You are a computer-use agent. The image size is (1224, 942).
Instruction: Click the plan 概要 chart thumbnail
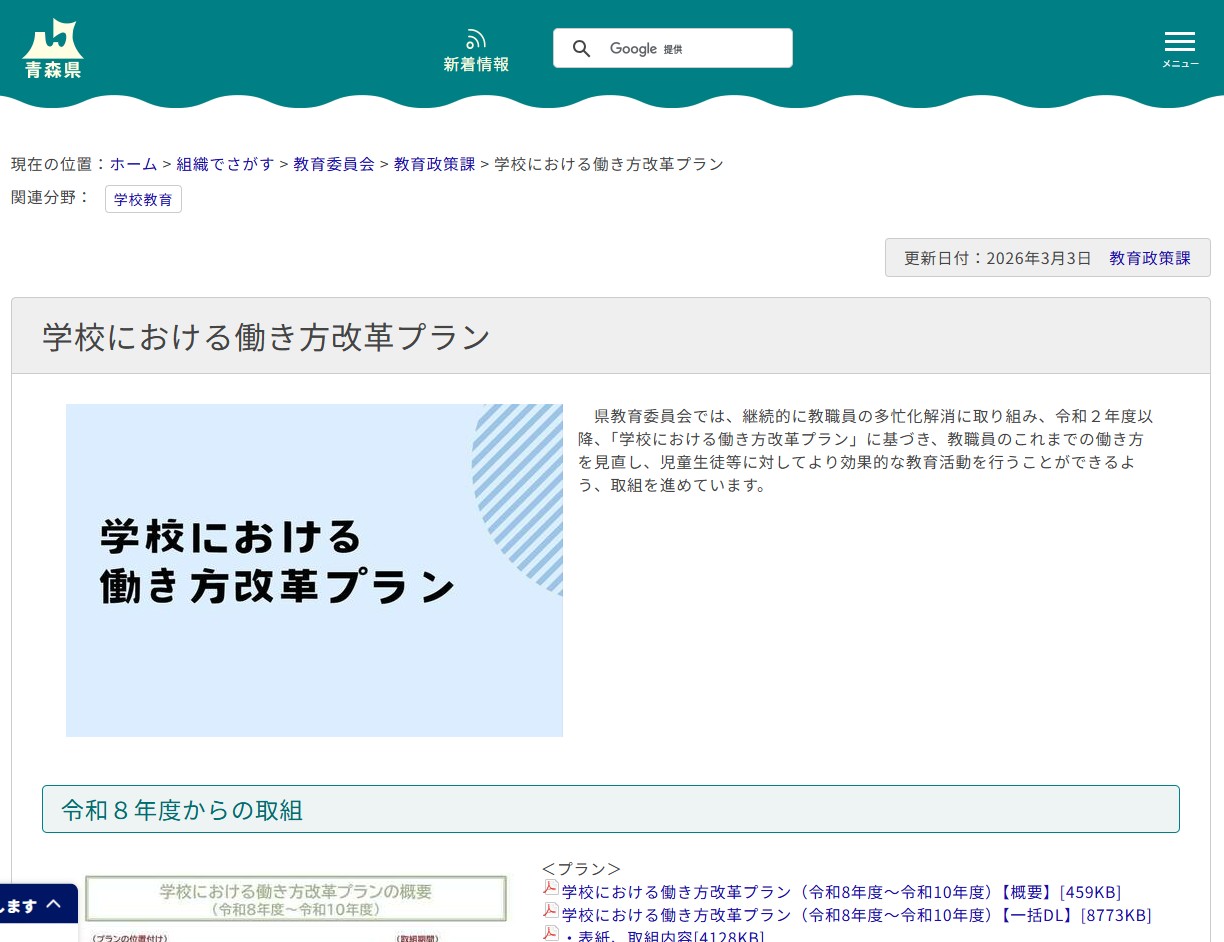pyautogui.click(x=295, y=907)
